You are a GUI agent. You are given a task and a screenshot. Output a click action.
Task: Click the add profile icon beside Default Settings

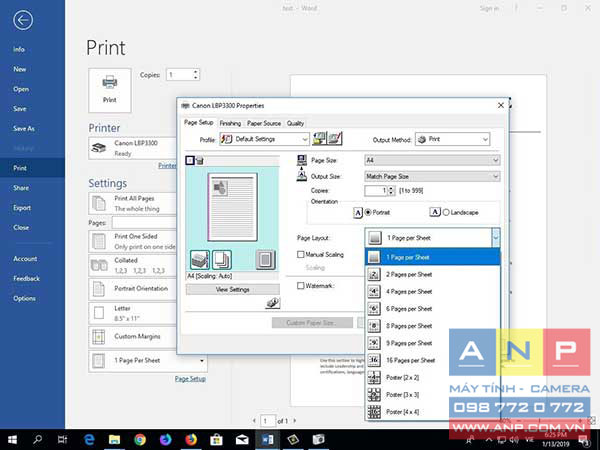pos(320,139)
